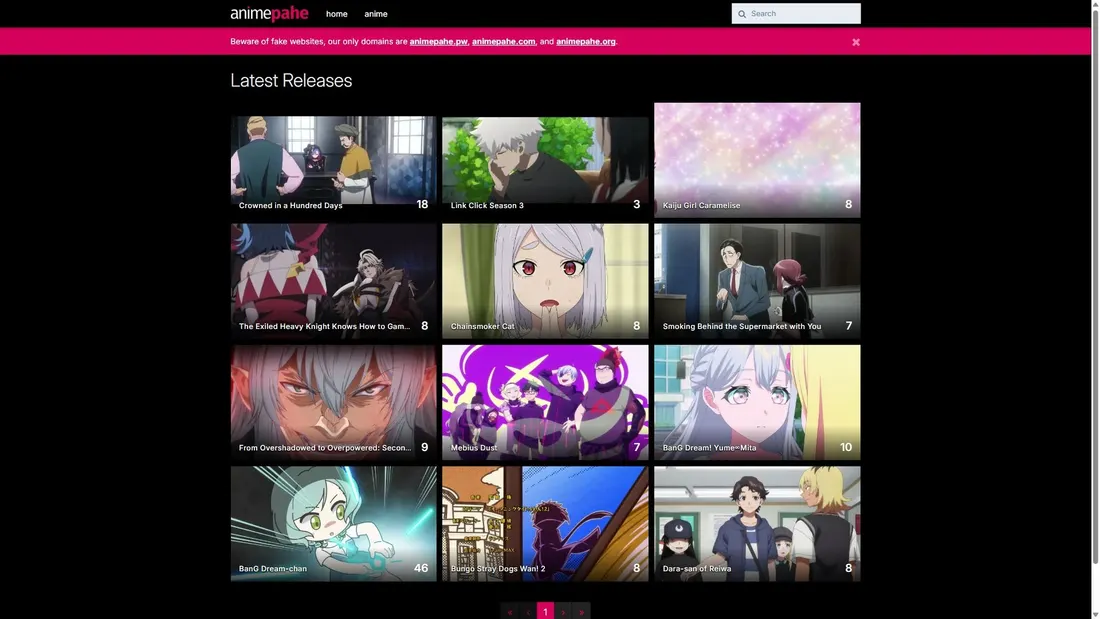
Task: Click the 'Mebius Dust' title text
Action: click(x=474, y=448)
